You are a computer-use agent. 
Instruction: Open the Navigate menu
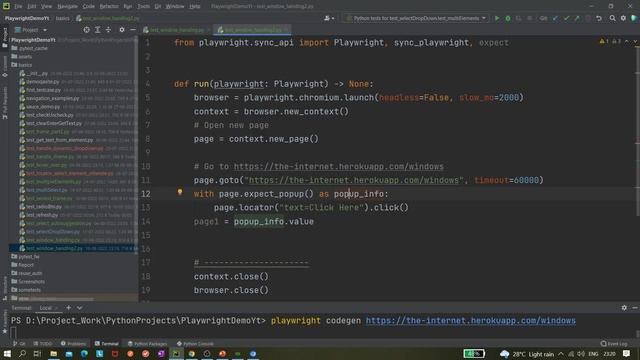[x=67, y=7]
